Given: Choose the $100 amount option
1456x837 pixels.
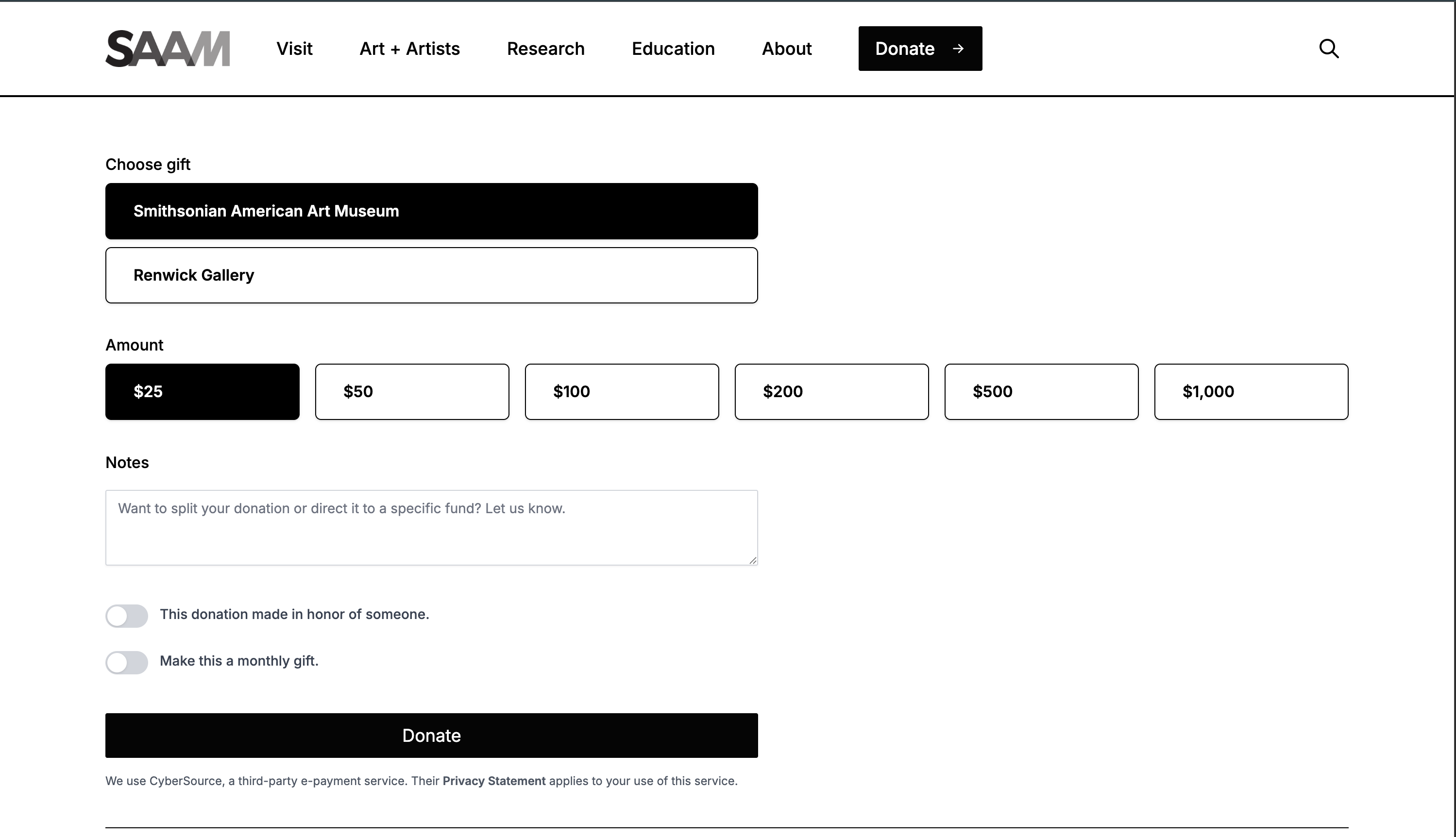Looking at the screenshot, I should pyautogui.click(x=622, y=391).
